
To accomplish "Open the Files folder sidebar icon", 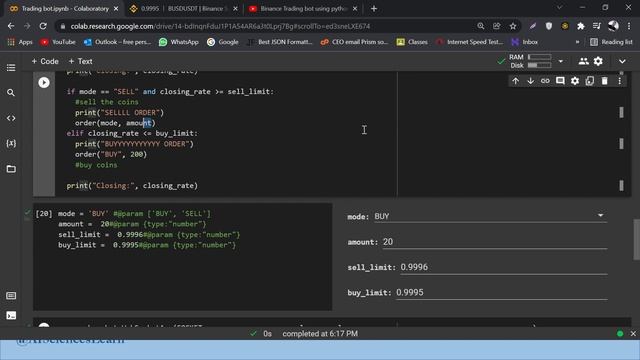I will tap(11, 169).
